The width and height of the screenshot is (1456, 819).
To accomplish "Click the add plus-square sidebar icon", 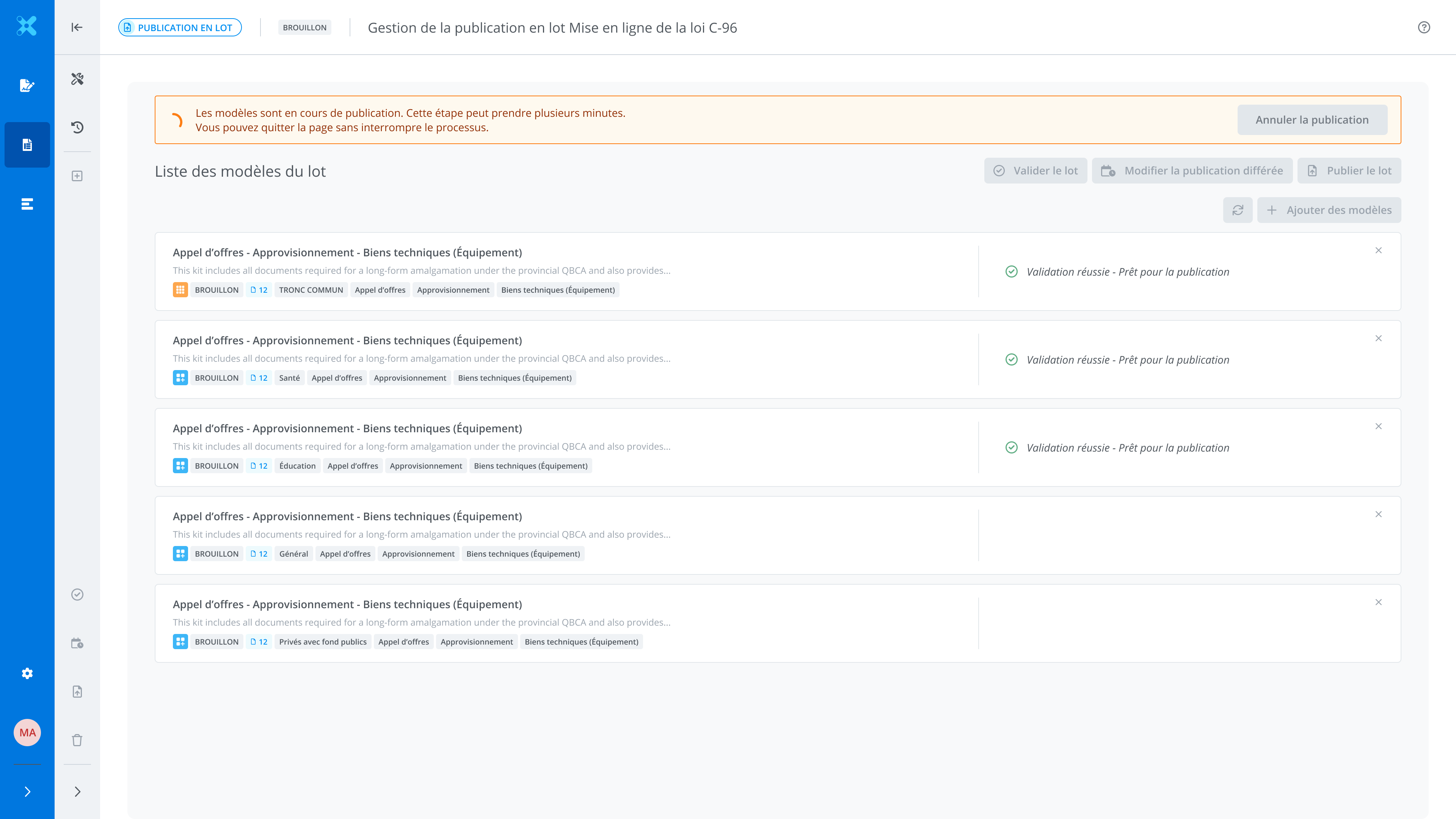I will 77,176.
